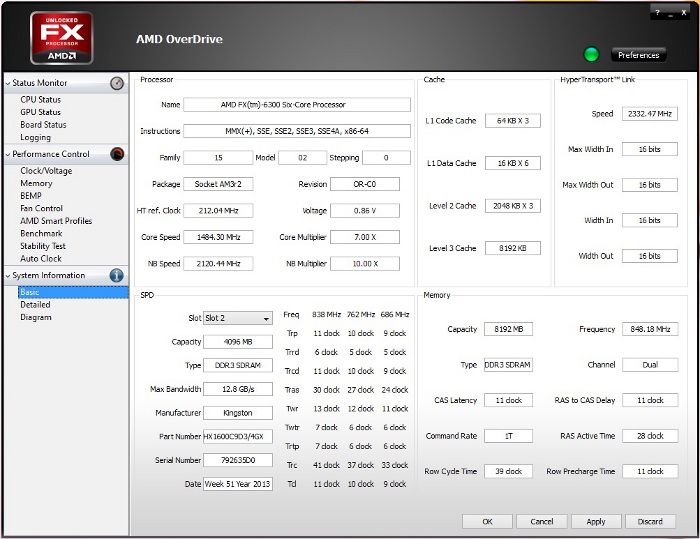700x539 pixels.
Task: Click the Max Width Out field
Action: [650, 185]
